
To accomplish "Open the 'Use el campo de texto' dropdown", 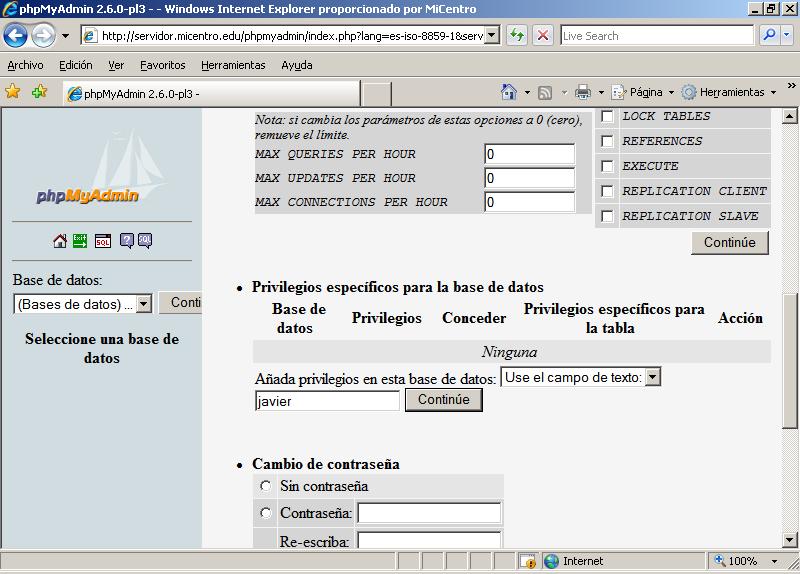I will 653,377.
